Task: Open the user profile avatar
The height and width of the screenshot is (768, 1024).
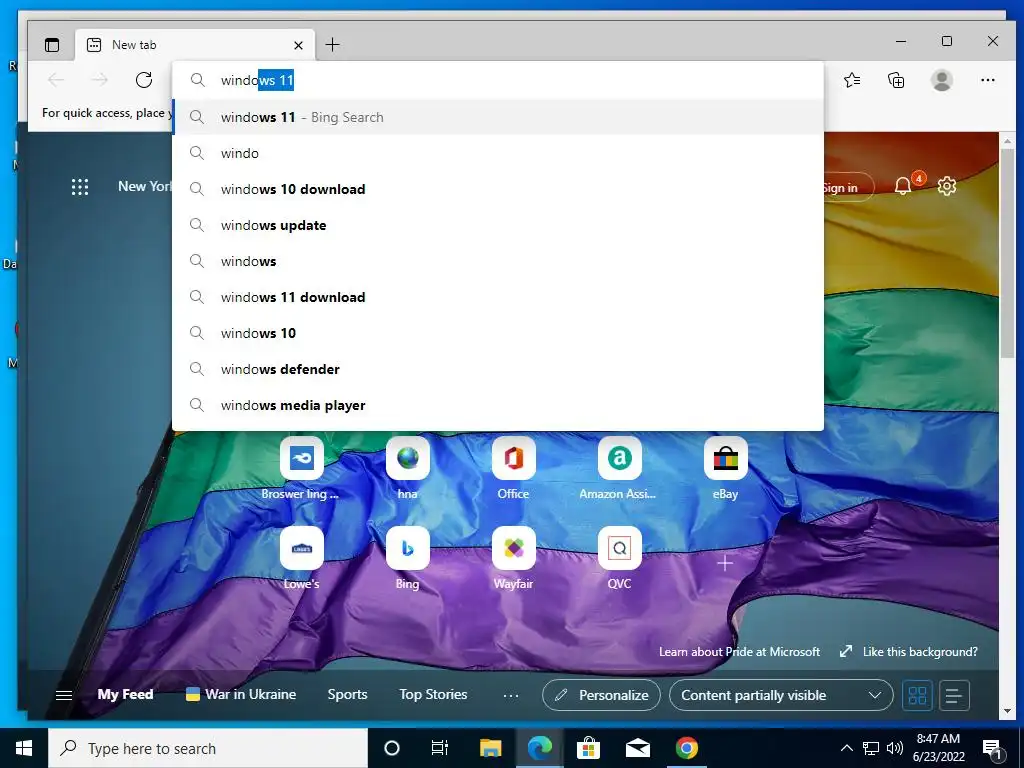Action: point(941,80)
